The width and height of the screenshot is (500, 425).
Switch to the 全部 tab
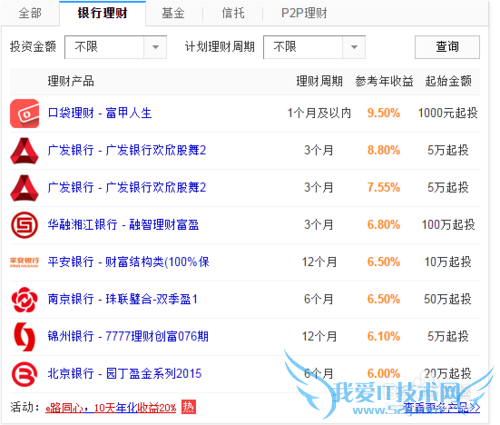tap(30, 13)
